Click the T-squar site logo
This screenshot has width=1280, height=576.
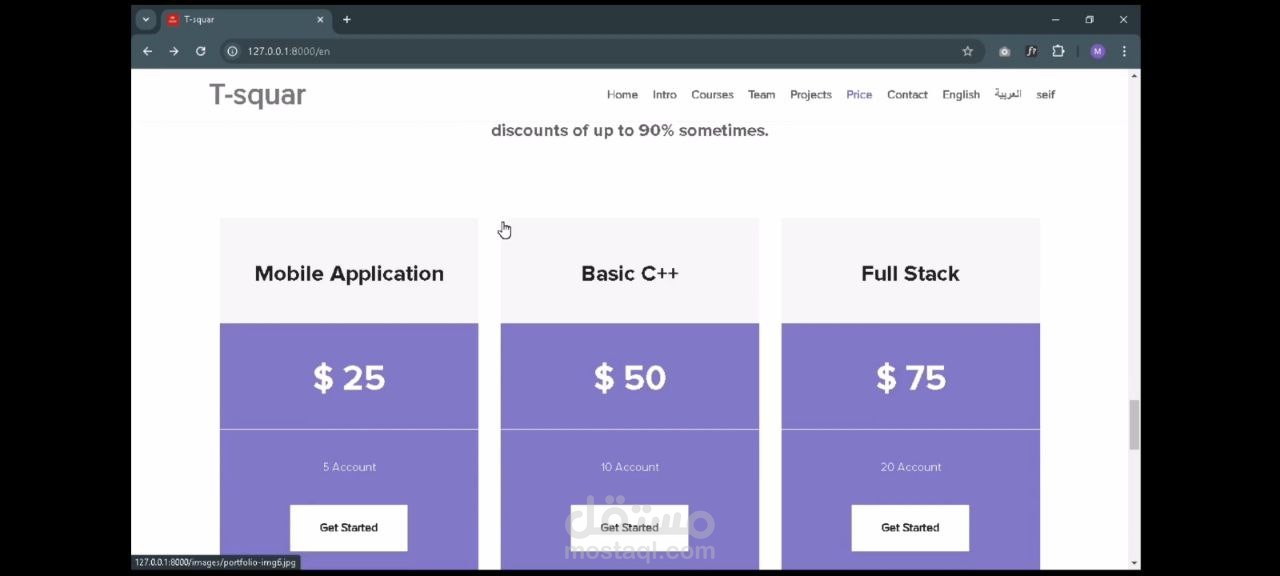[257, 95]
